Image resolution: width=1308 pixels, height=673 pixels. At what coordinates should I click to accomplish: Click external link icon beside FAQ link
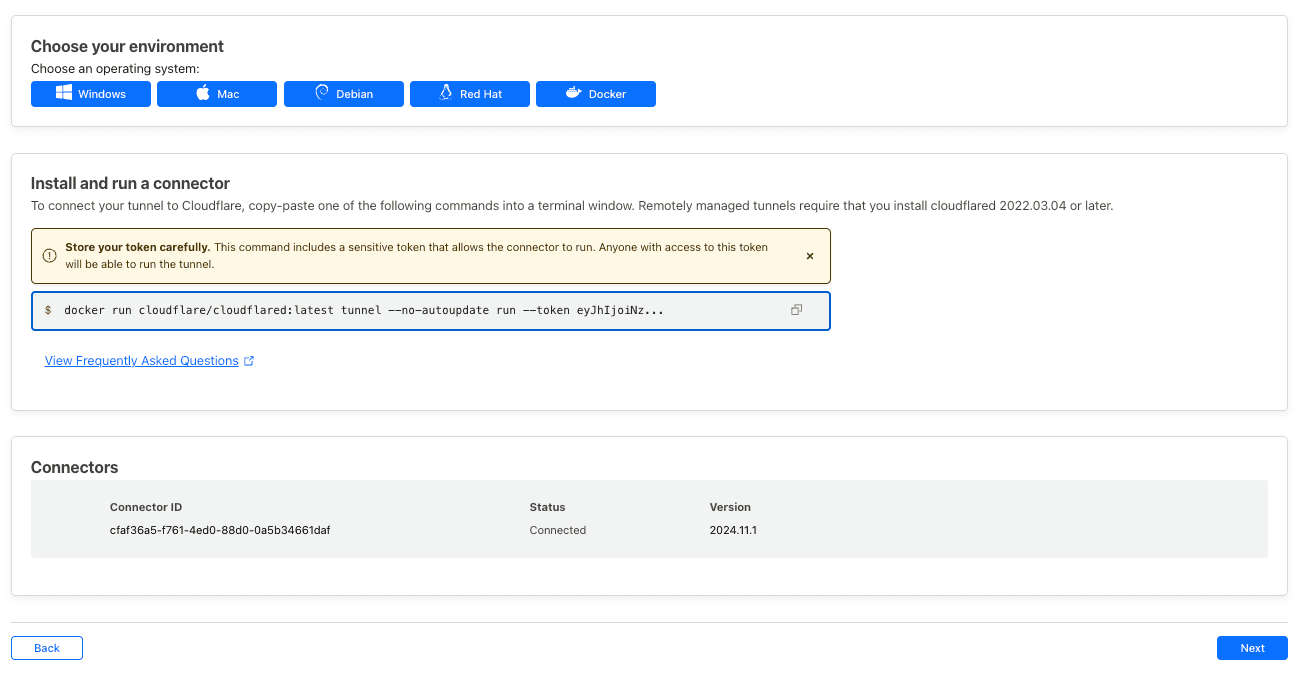[x=249, y=361]
